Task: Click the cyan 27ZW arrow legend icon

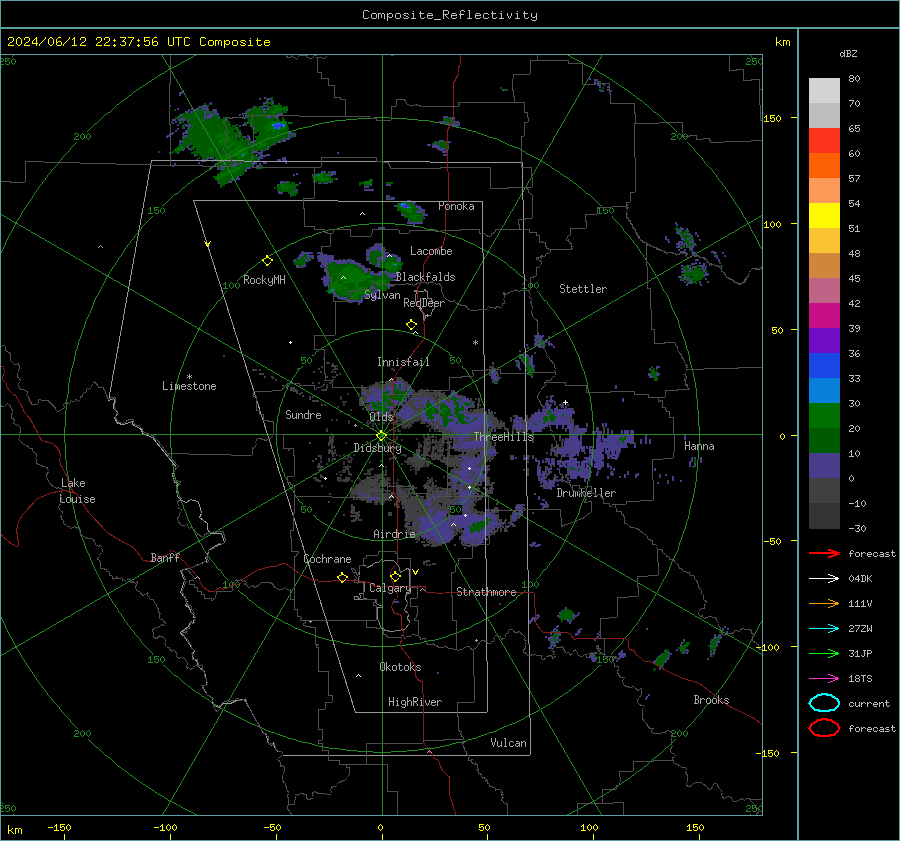Action: (x=824, y=629)
